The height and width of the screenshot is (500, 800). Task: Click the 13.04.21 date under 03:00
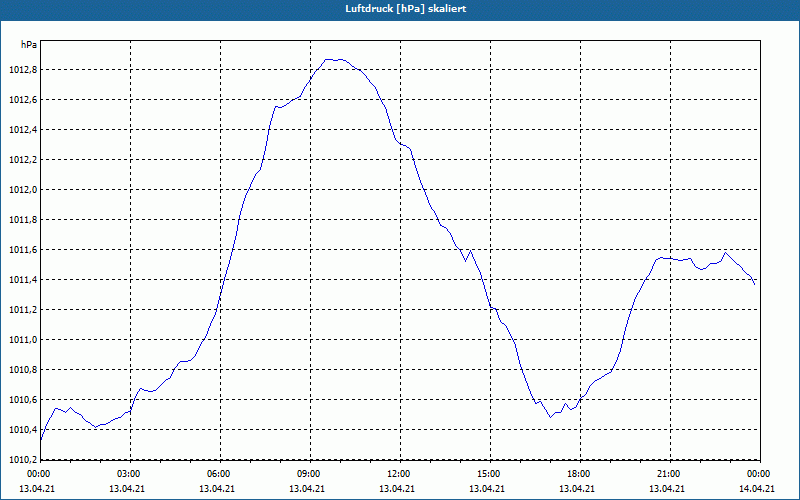(x=127, y=489)
